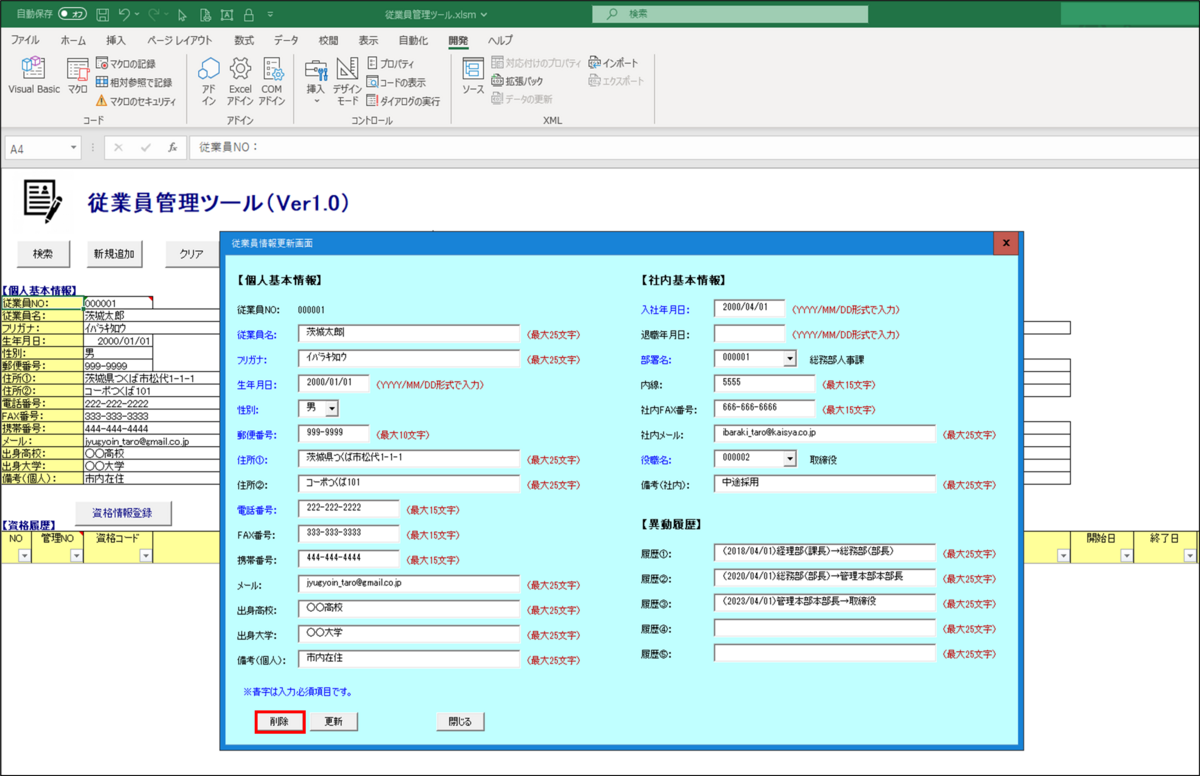The width and height of the screenshot is (1200, 776).
Task: Open Excel Add-ins (Excel アドイン) dialog
Action: click(240, 80)
